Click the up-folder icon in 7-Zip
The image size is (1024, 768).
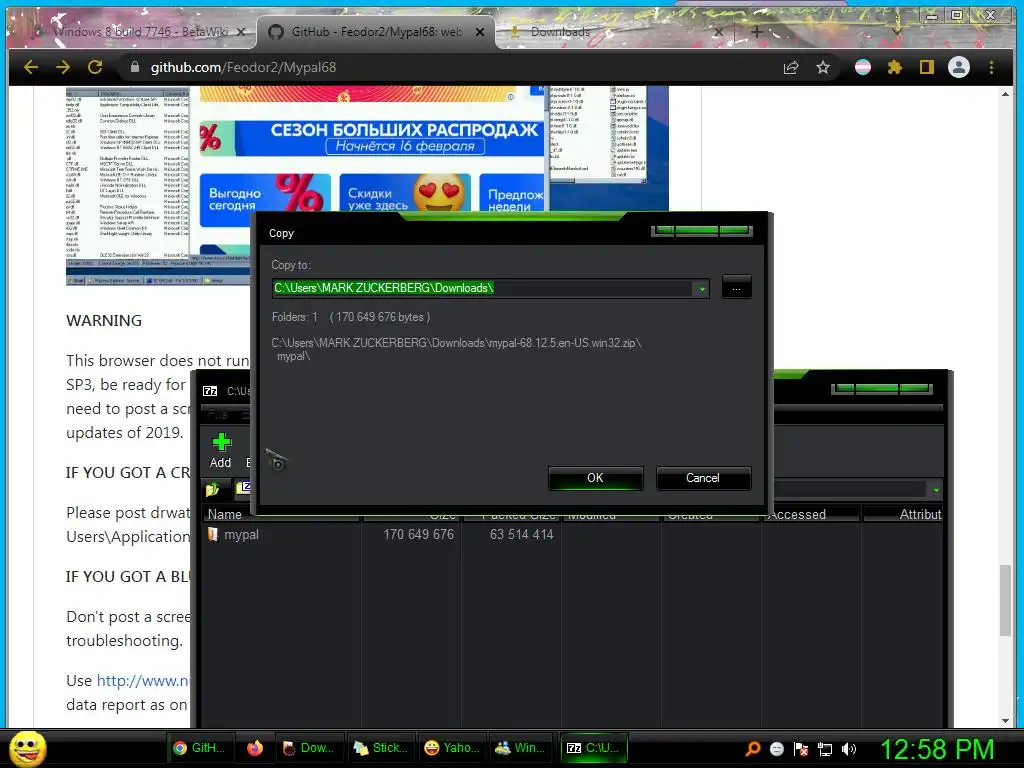click(212, 488)
